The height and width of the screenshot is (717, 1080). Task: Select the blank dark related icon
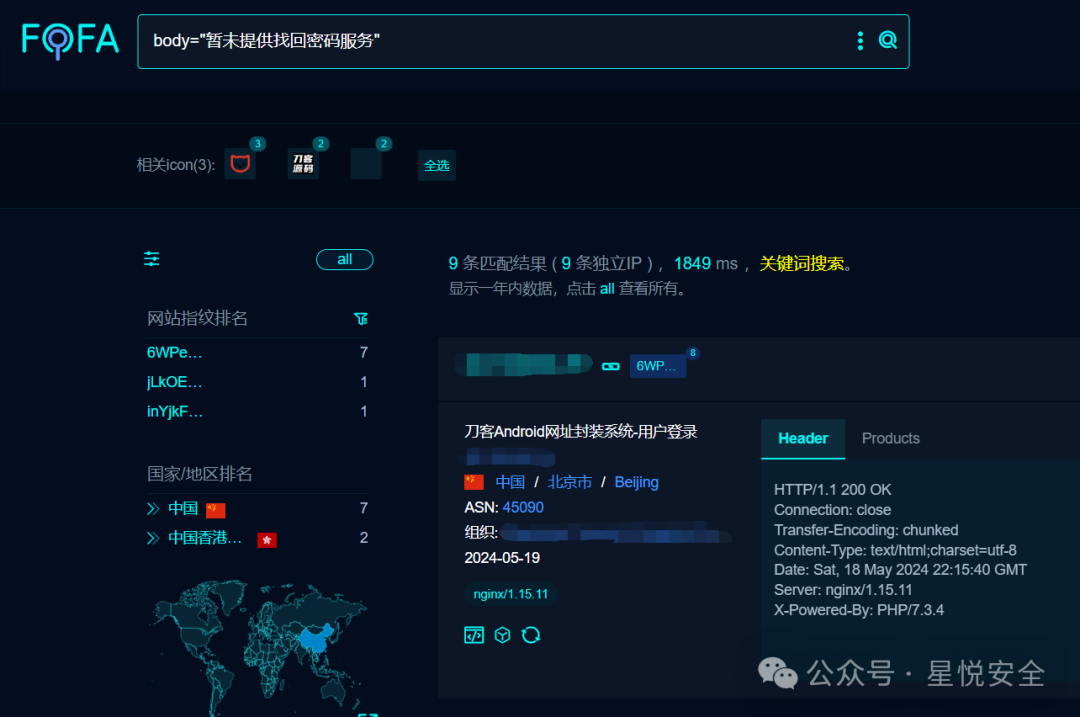point(366,164)
